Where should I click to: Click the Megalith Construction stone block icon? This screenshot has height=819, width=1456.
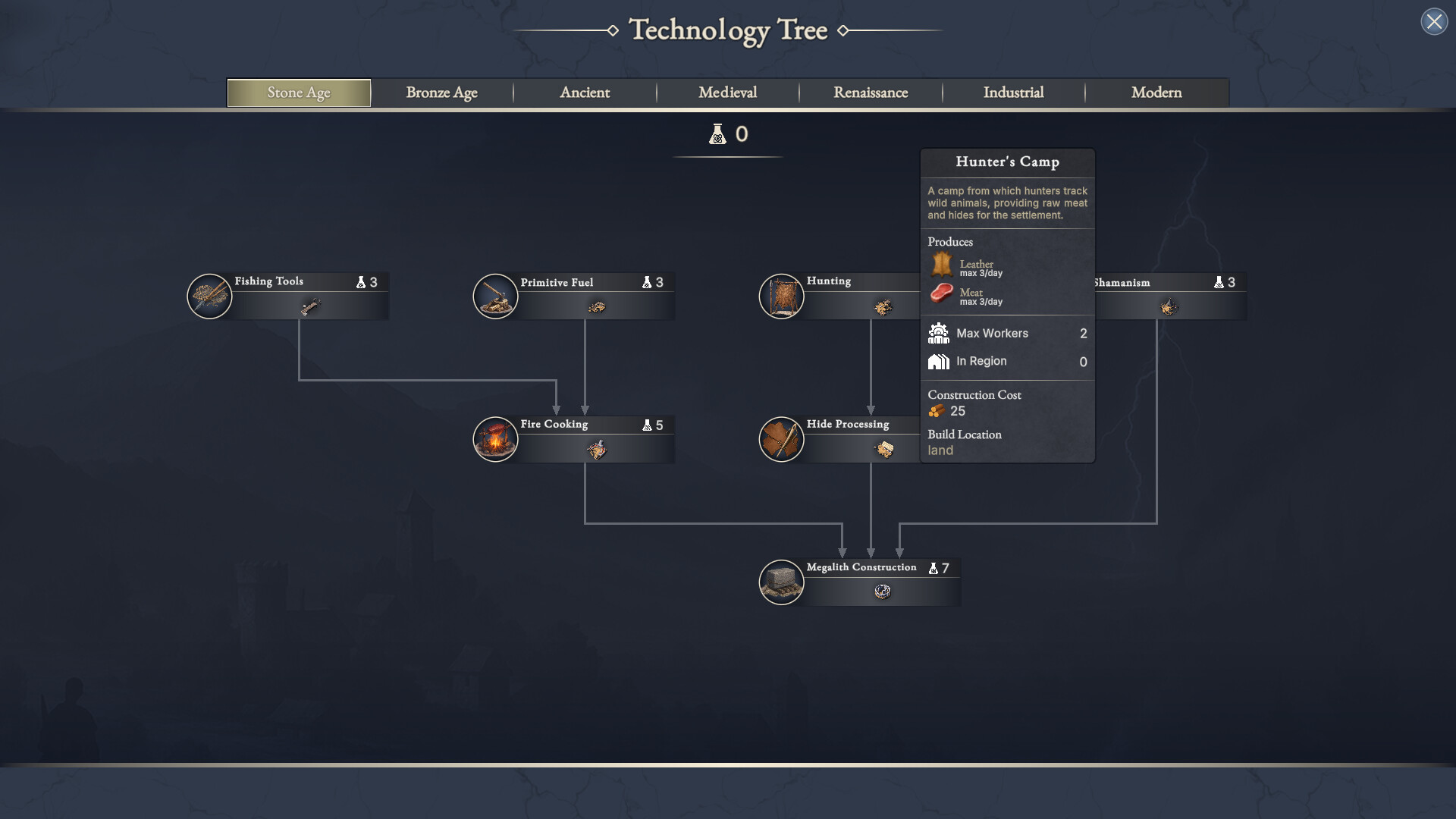pyautogui.click(x=781, y=582)
